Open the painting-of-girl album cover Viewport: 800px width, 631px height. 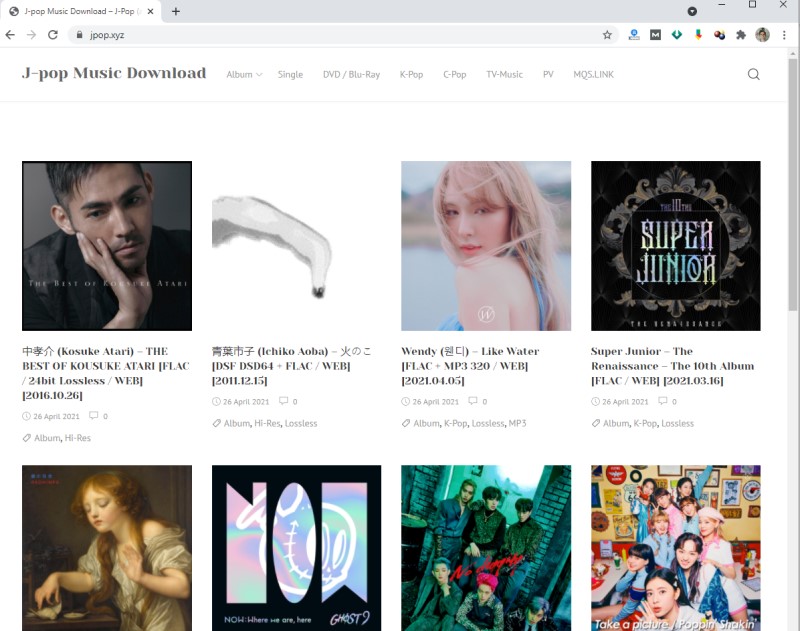tap(107, 548)
